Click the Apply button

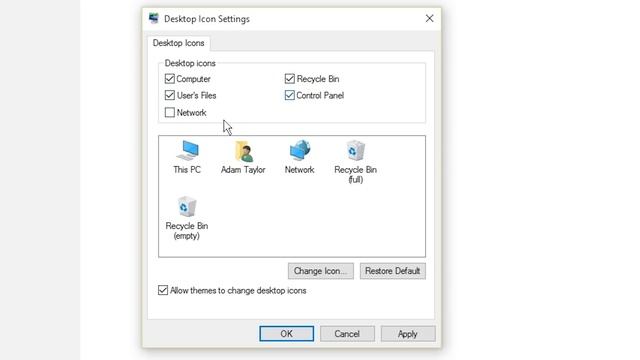(408, 333)
